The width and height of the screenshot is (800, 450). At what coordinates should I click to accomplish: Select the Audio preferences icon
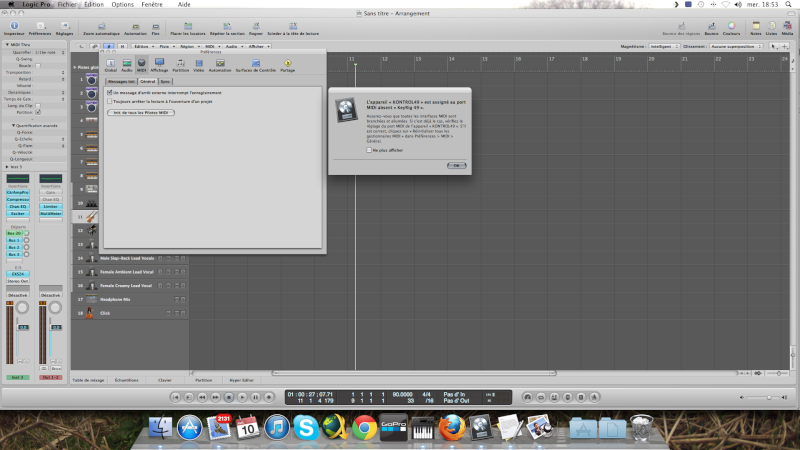coord(127,64)
